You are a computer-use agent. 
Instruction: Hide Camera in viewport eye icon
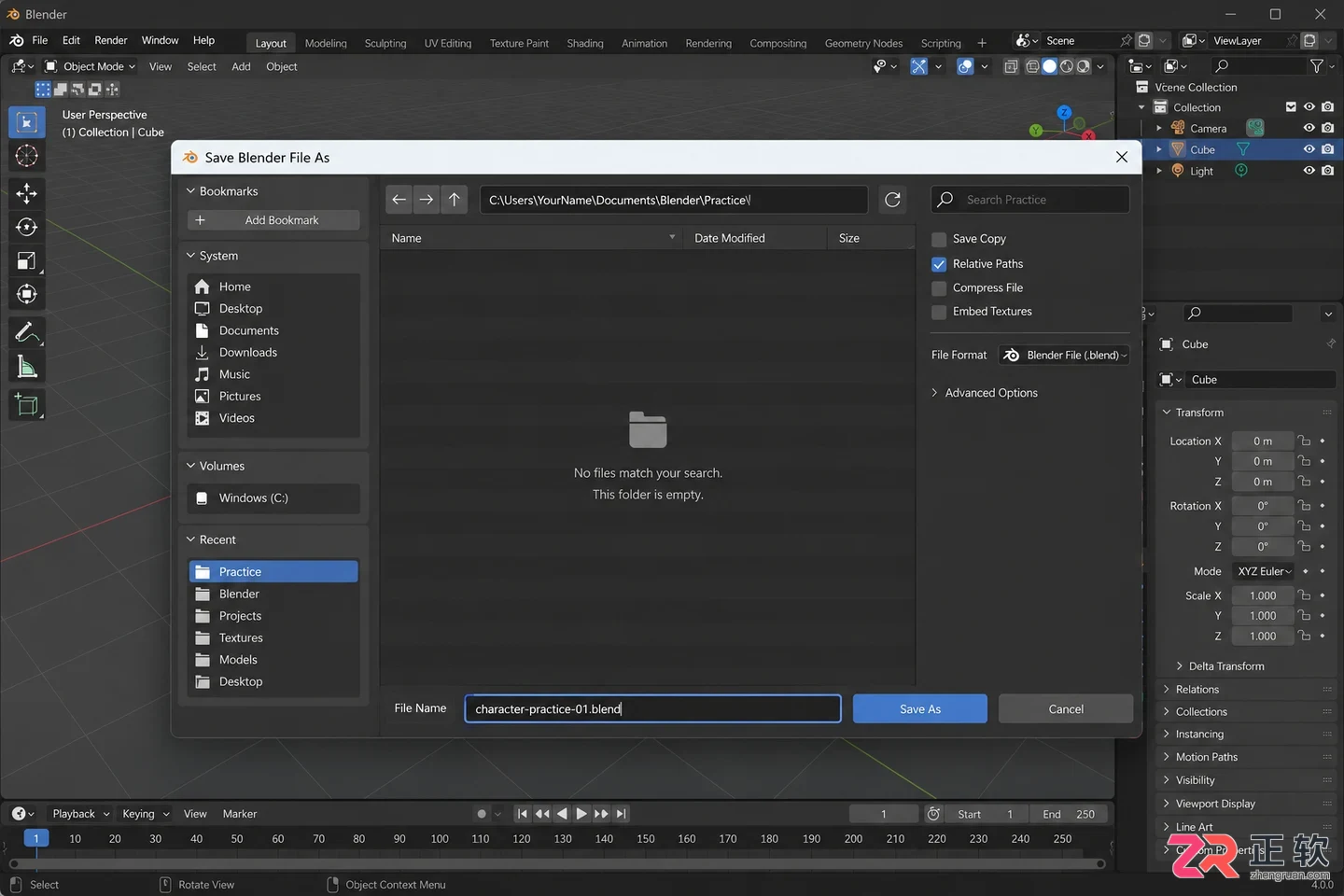point(1309,128)
